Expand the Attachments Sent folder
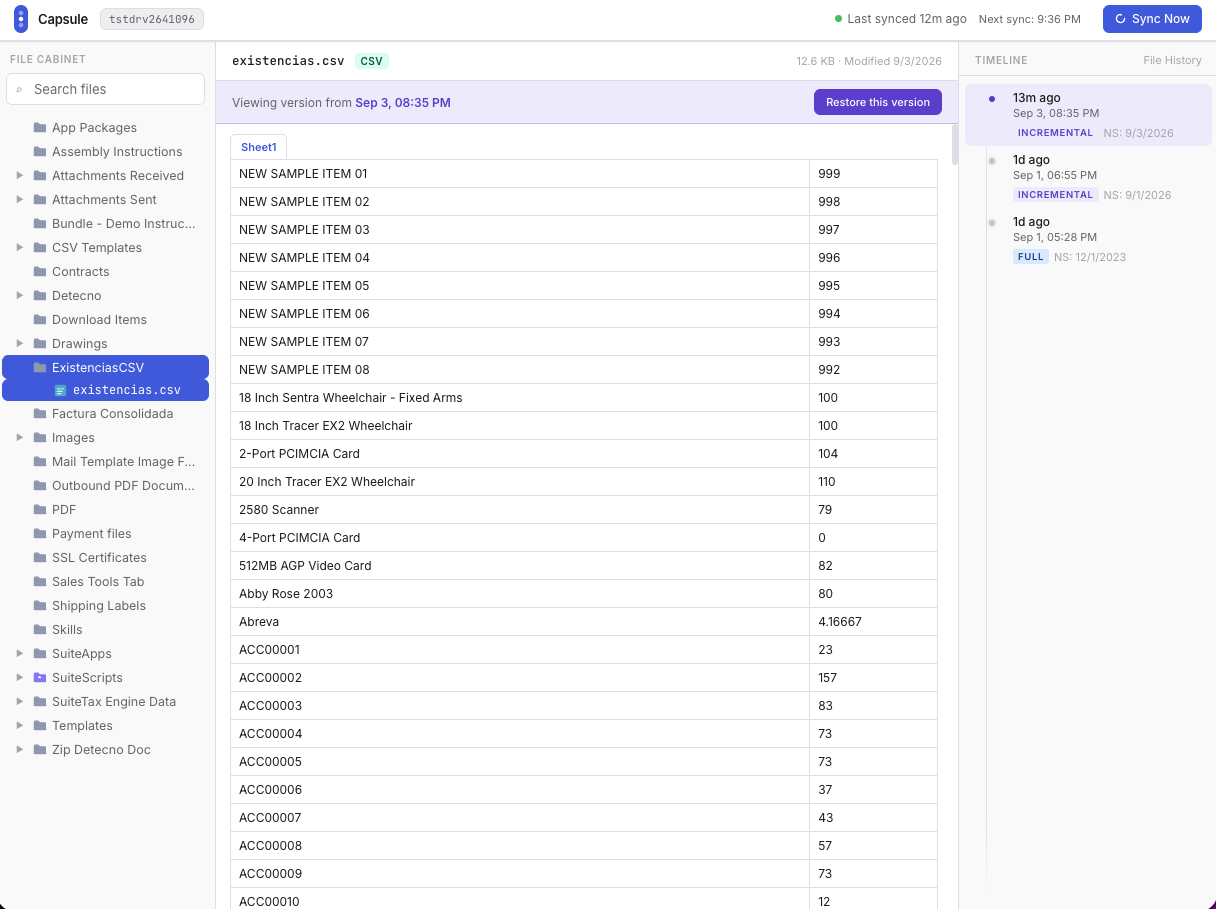 20,200
